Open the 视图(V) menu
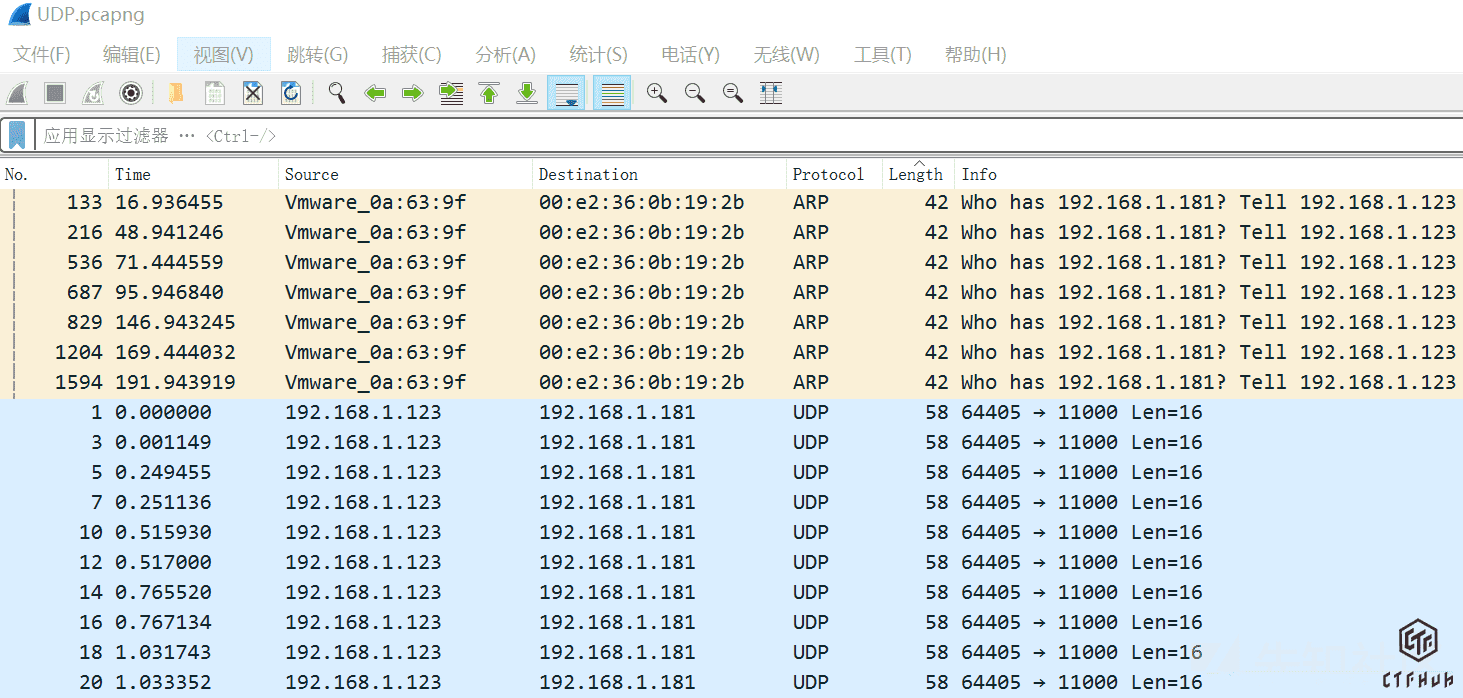 [x=223, y=54]
